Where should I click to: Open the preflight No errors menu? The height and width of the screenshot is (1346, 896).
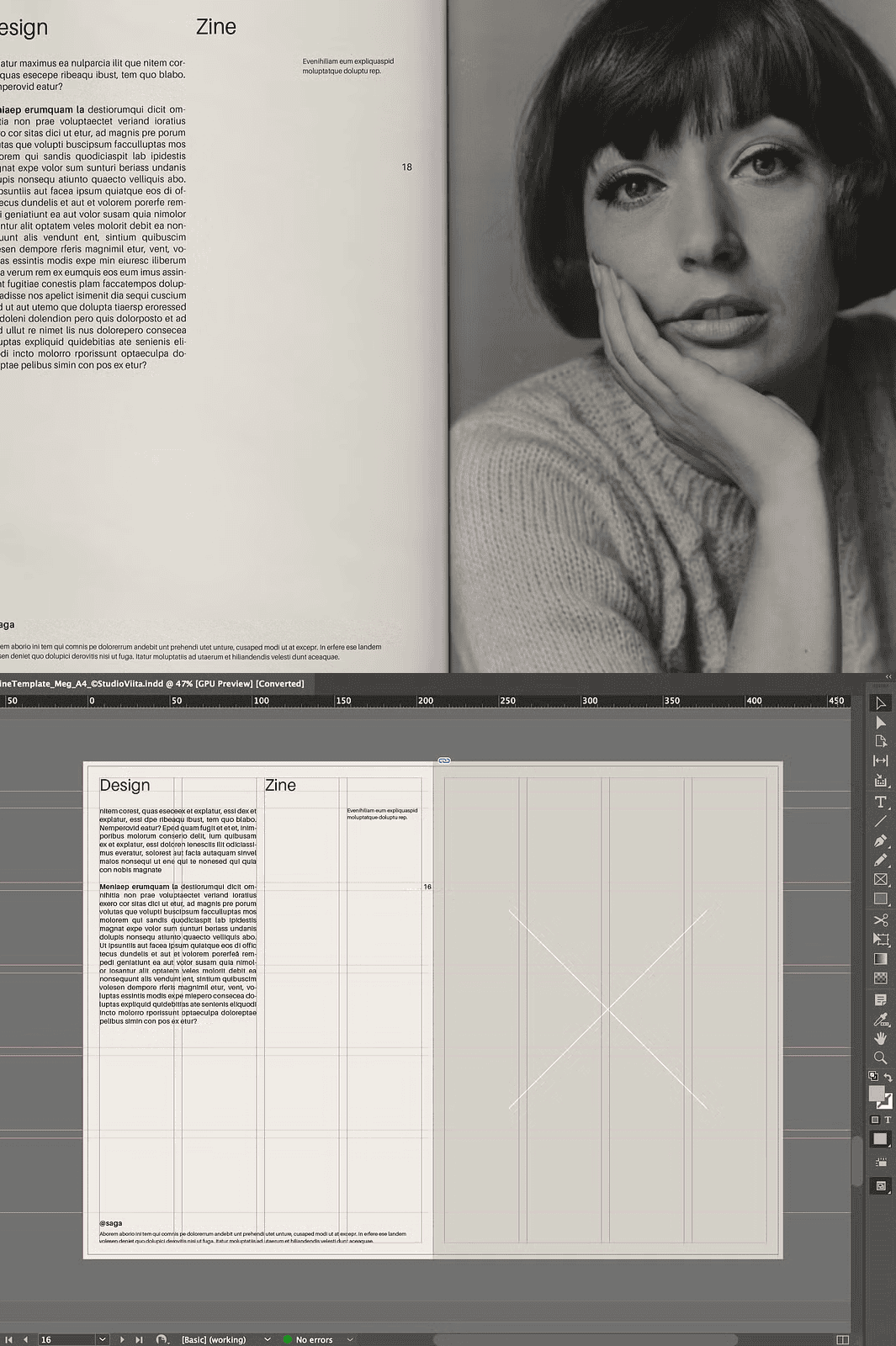coord(350,1339)
